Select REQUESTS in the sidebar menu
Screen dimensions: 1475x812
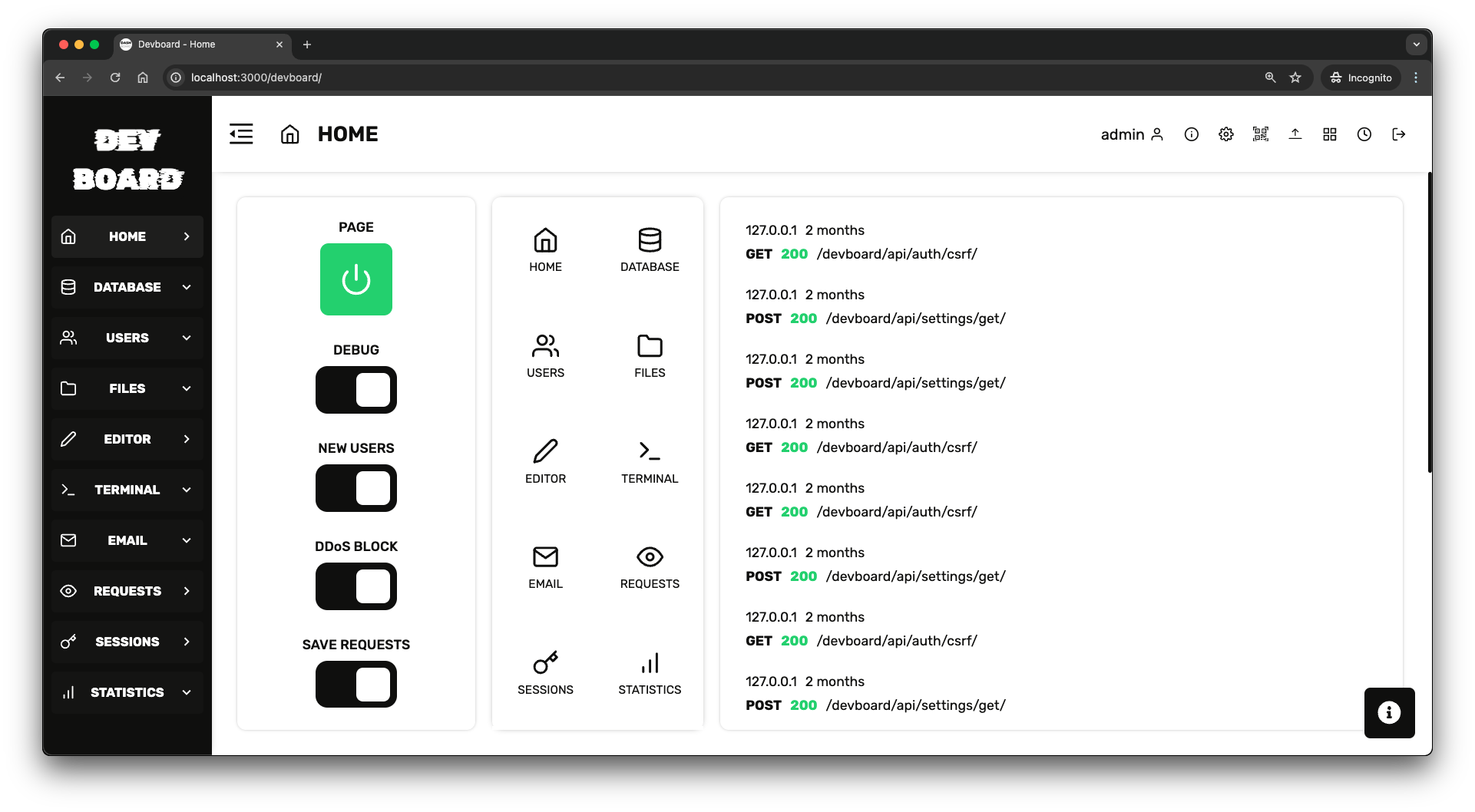tap(127, 591)
